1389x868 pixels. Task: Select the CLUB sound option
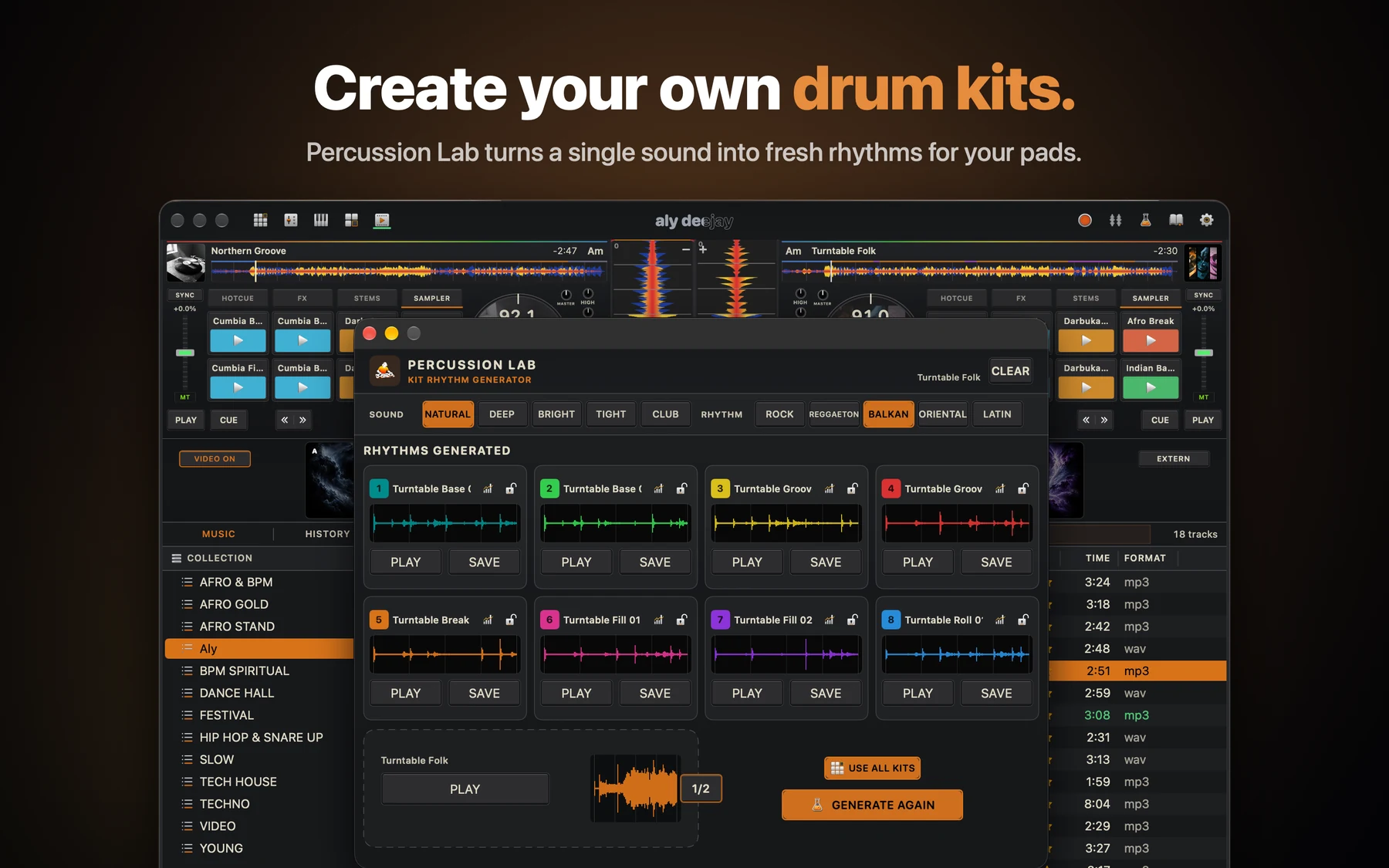(x=665, y=414)
